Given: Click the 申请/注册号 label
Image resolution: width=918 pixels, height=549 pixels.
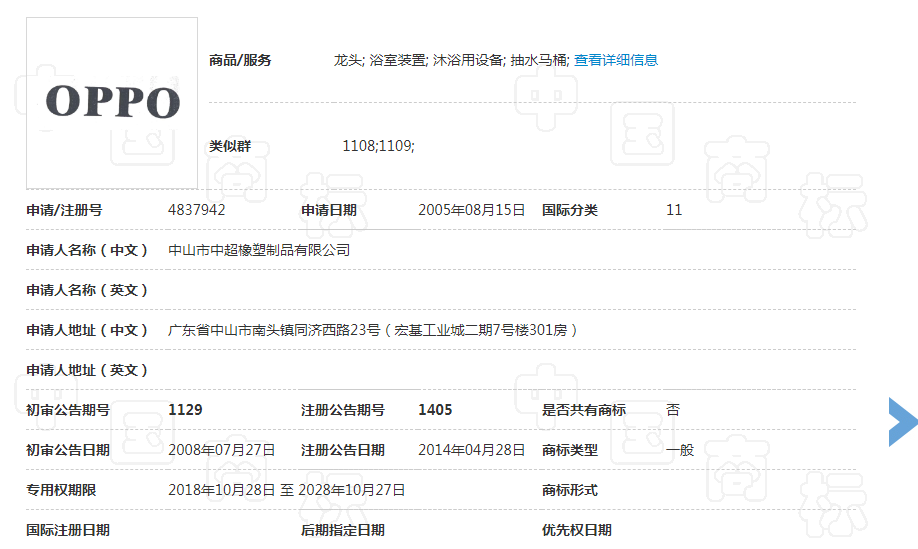Looking at the screenshot, I should coord(64,210).
